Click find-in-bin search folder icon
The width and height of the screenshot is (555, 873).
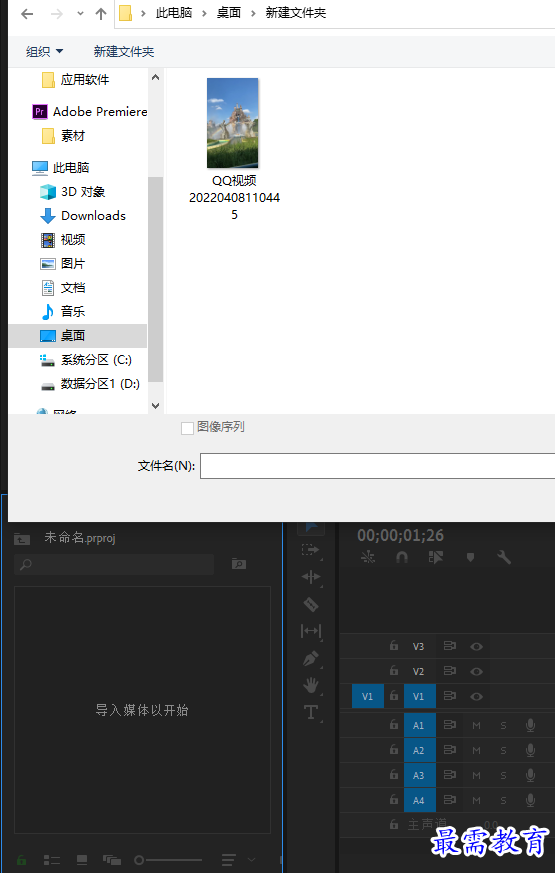(239, 564)
